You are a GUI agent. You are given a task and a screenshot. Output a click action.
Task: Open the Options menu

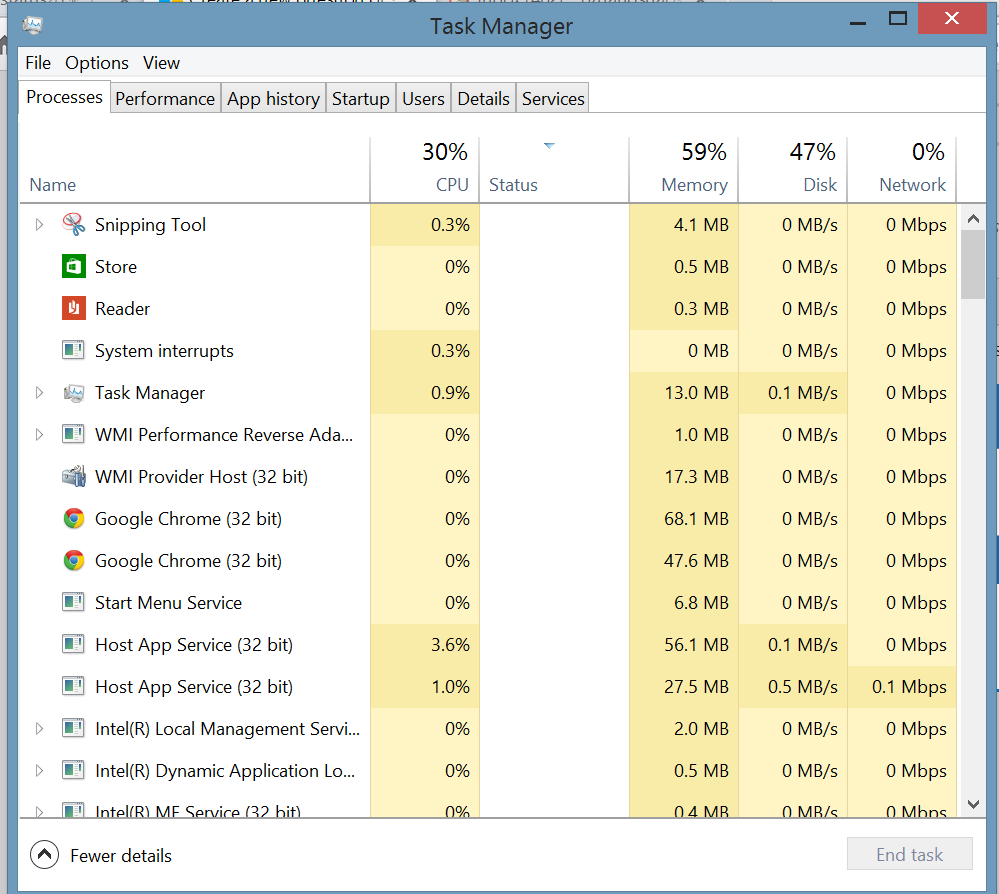[97, 62]
